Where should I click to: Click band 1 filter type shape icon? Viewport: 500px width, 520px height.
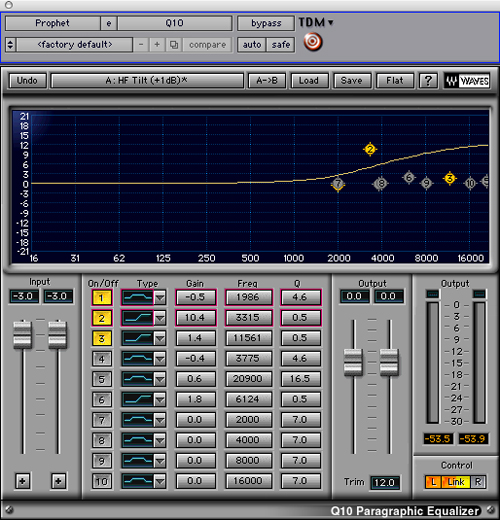coord(137,297)
